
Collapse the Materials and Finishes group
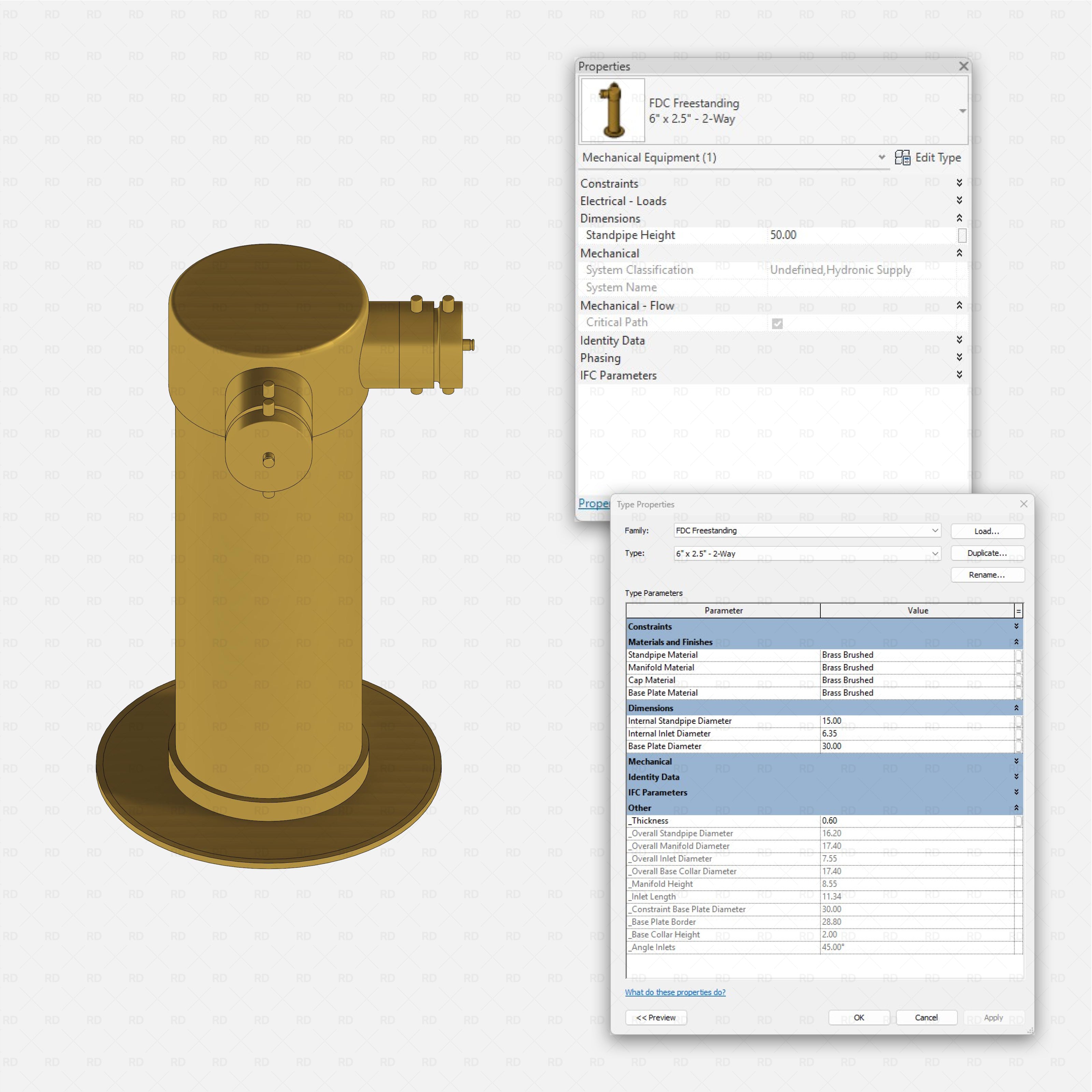[x=1016, y=642]
